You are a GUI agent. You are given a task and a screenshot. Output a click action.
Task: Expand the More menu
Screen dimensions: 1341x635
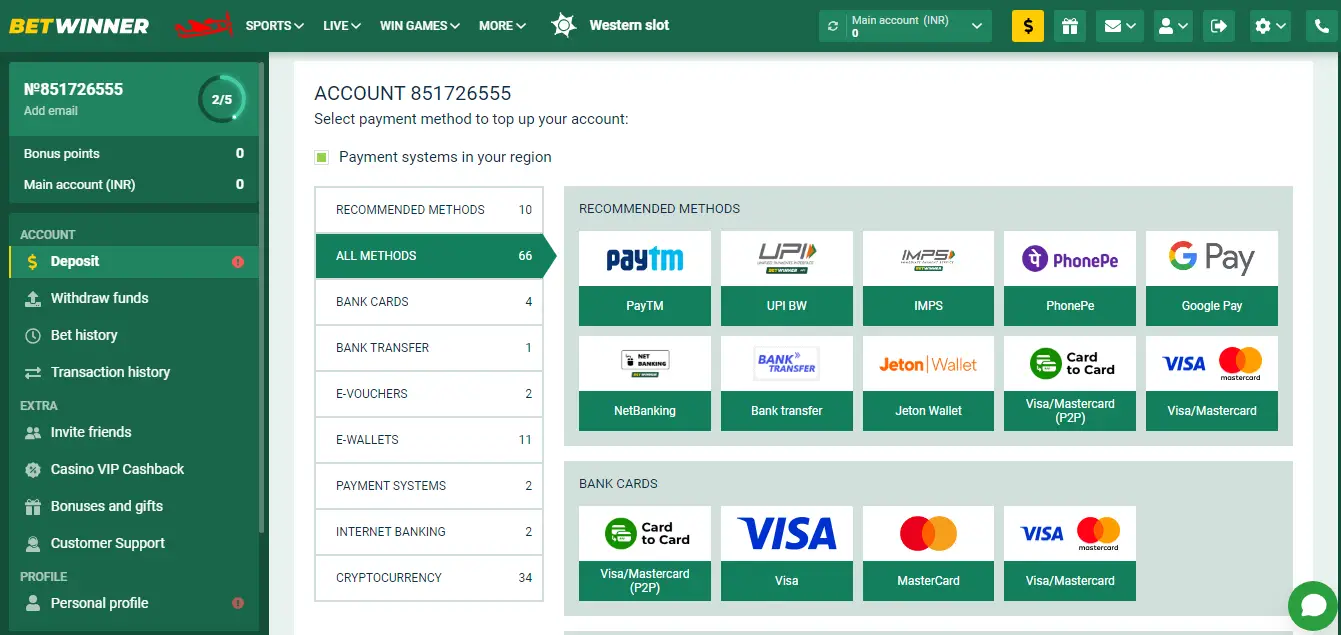[x=502, y=26]
